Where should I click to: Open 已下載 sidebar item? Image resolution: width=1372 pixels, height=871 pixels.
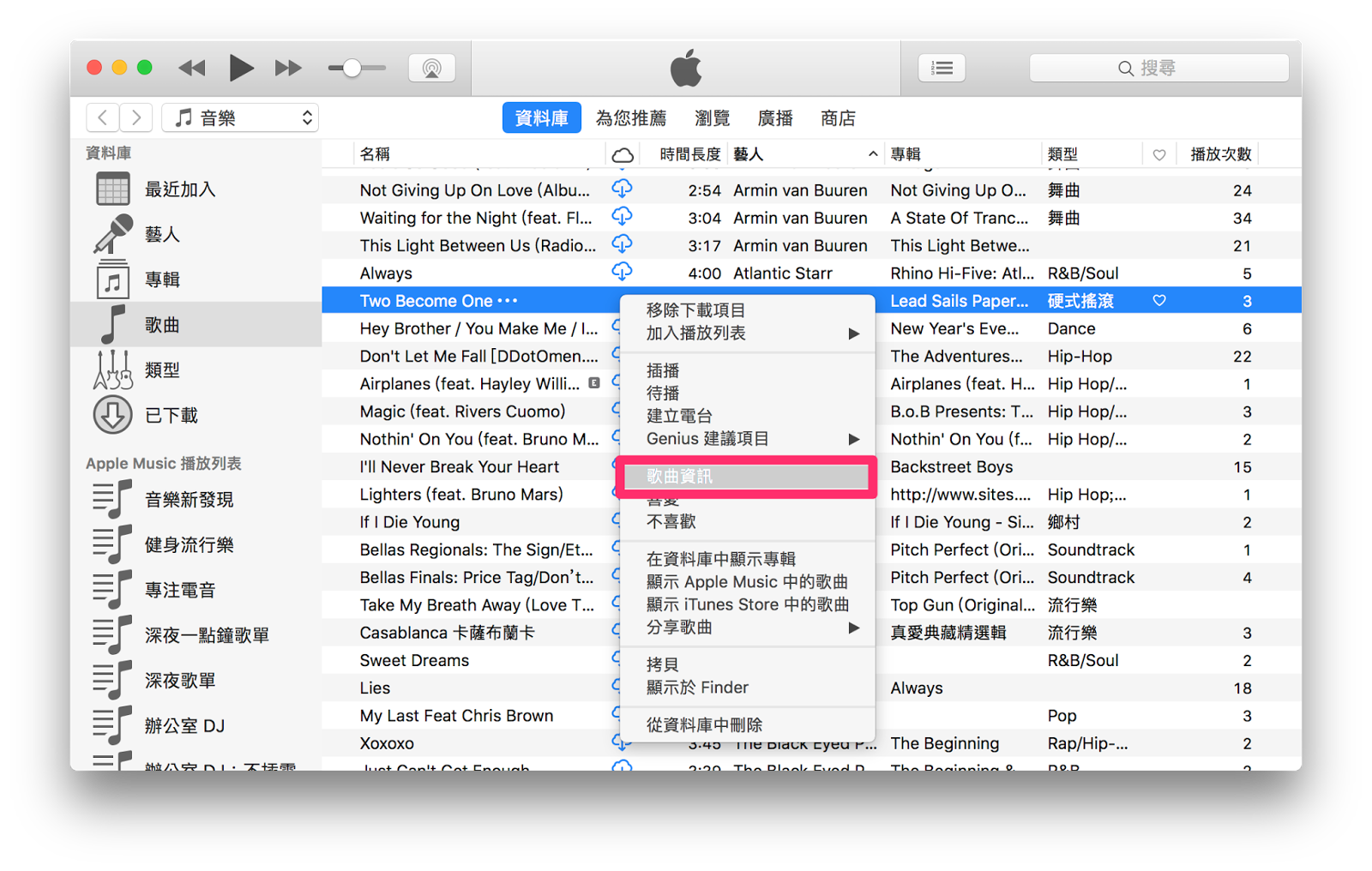196,415
